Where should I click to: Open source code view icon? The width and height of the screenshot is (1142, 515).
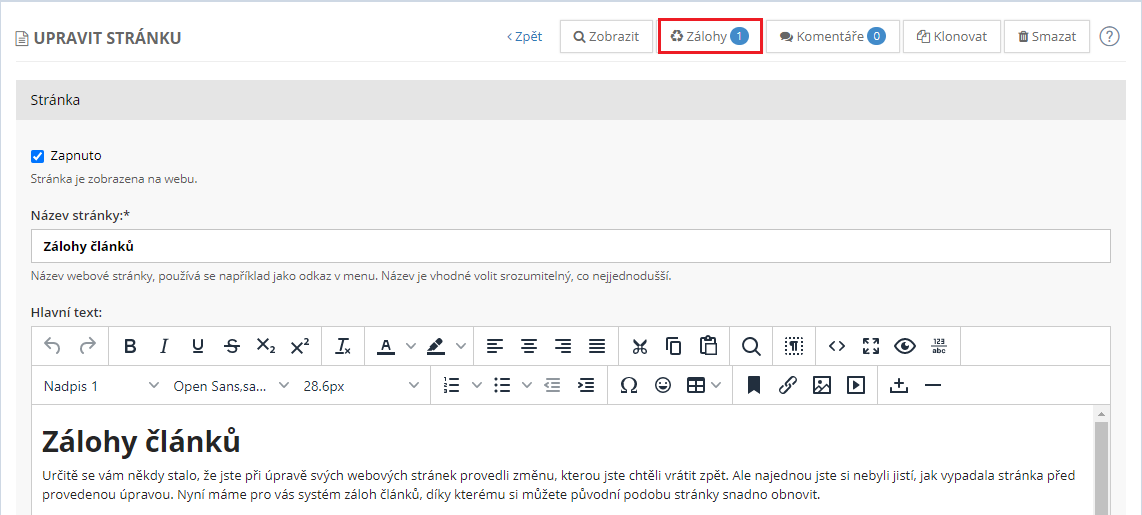[837, 346]
